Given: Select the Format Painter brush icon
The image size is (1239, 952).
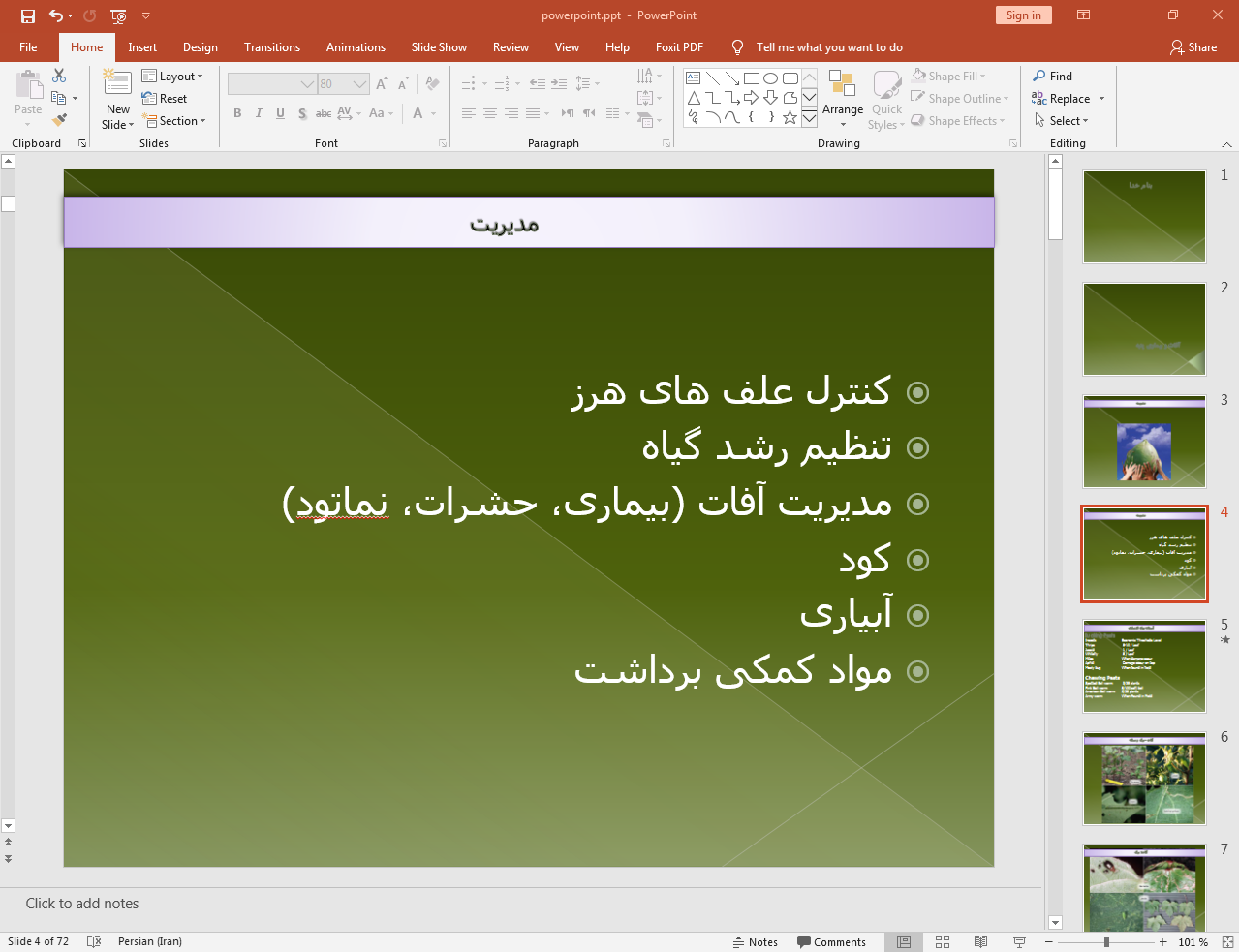Looking at the screenshot, I should [60, 120].
